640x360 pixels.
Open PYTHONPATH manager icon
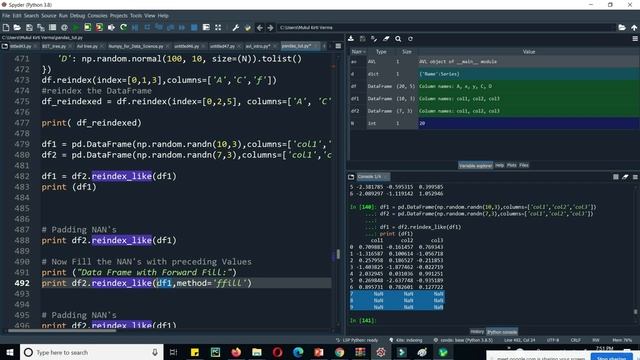(x=247, y=27)
